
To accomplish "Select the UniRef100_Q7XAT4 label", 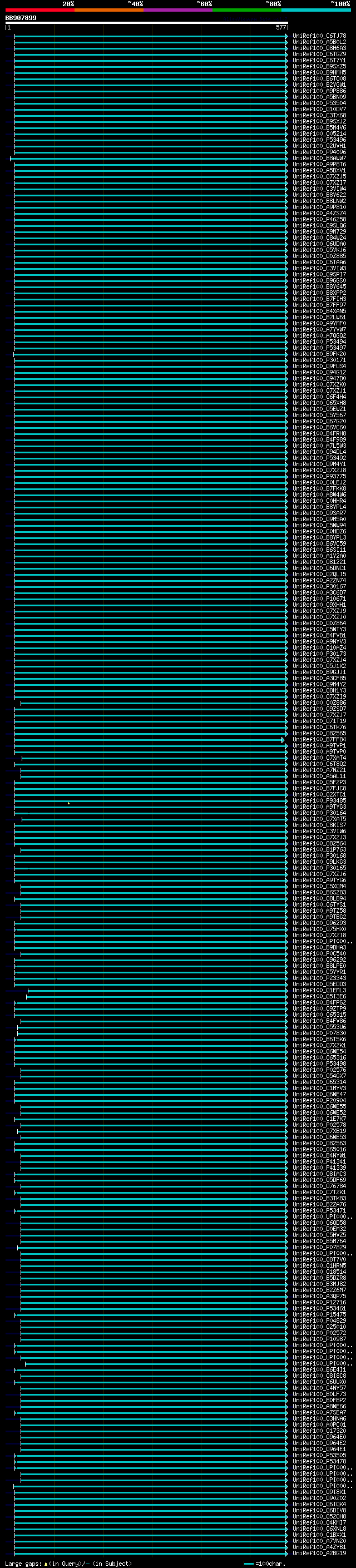I will pyautogui.click(x=319, y=758).
